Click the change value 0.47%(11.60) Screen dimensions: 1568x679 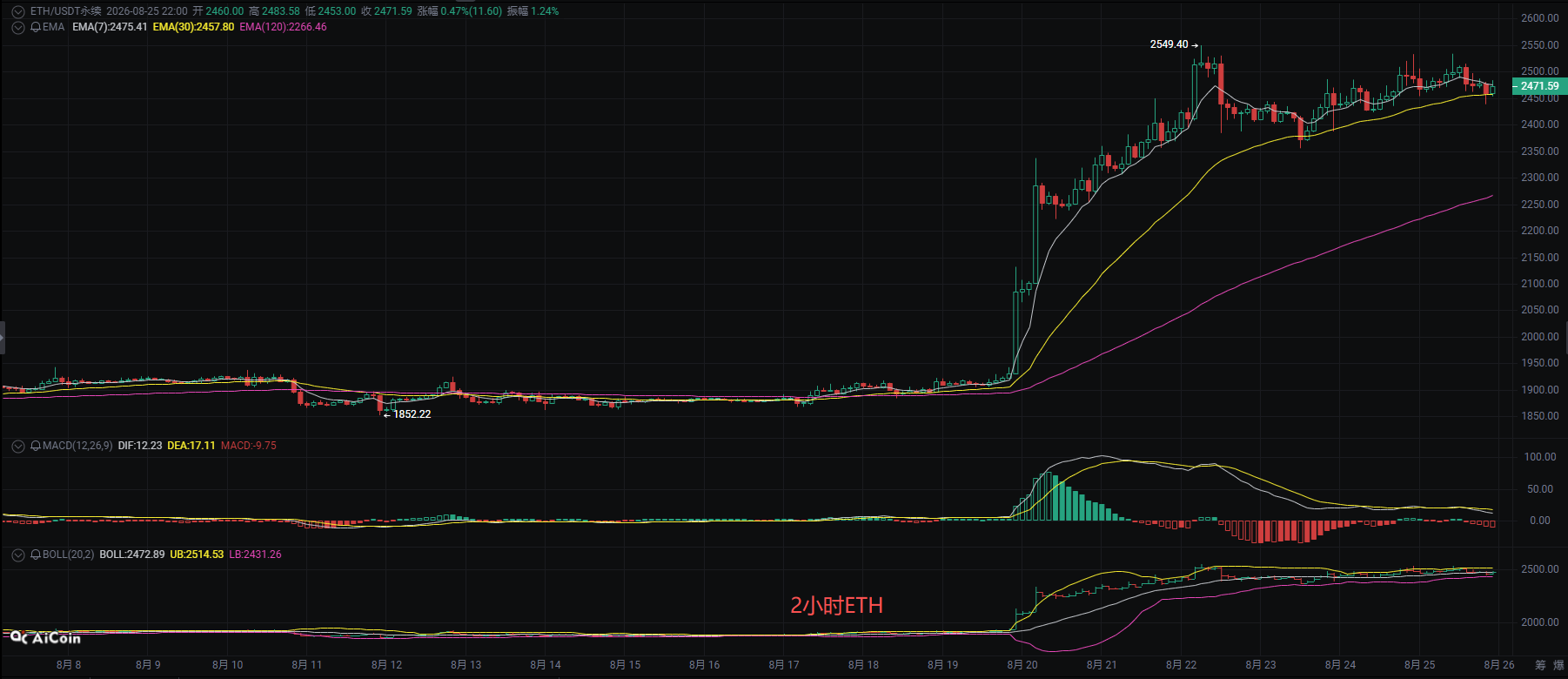pyautogui.click(x=472, y=11)
